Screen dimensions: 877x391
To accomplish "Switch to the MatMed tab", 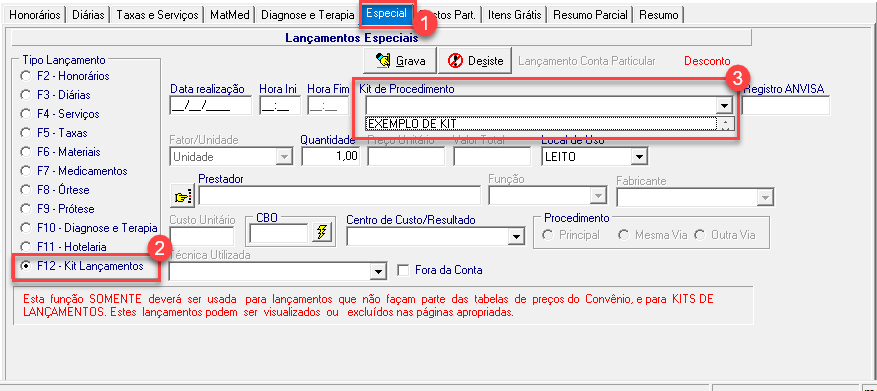I will [x=230, y=15].
